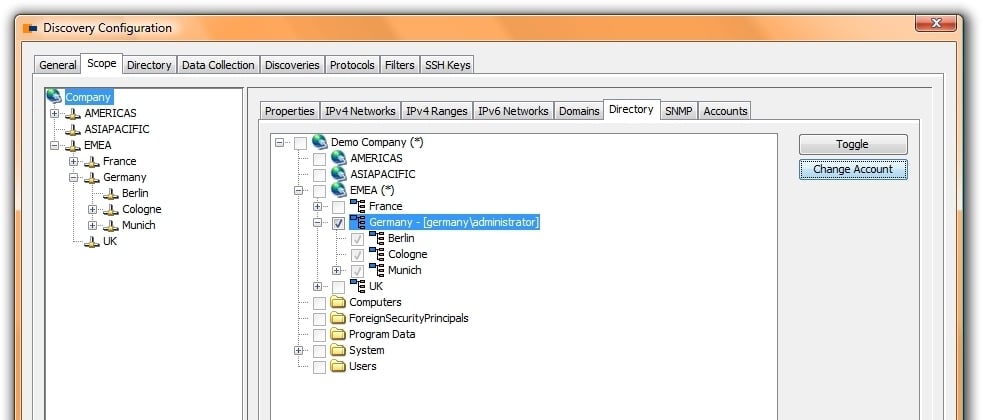The height and width of the screenshot is (420, 982).
Task: Click the Cologne network icon in left tree
Action: pyautogui.click(x=111, y=210)
